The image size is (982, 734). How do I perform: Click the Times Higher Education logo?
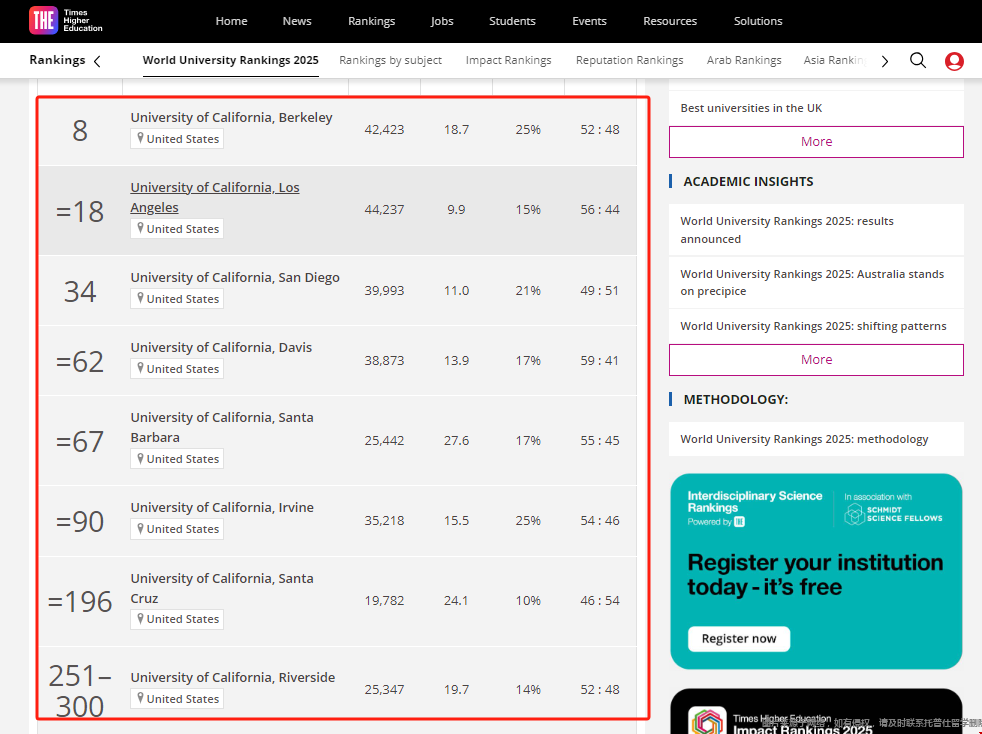tap(66, 21)
